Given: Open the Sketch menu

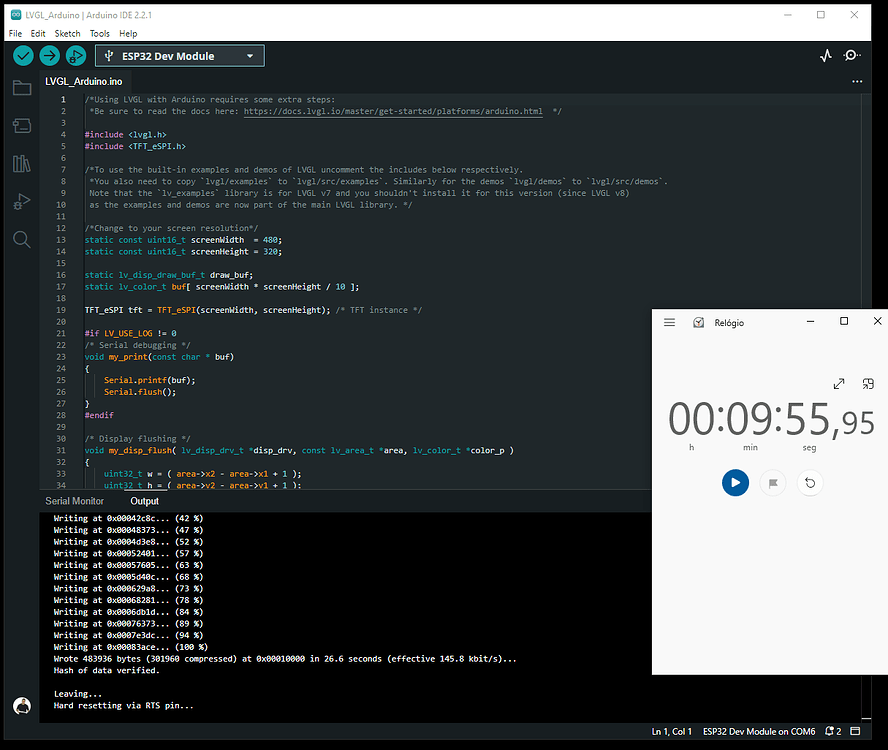Looking at the screenshot, I should [67, 33].
